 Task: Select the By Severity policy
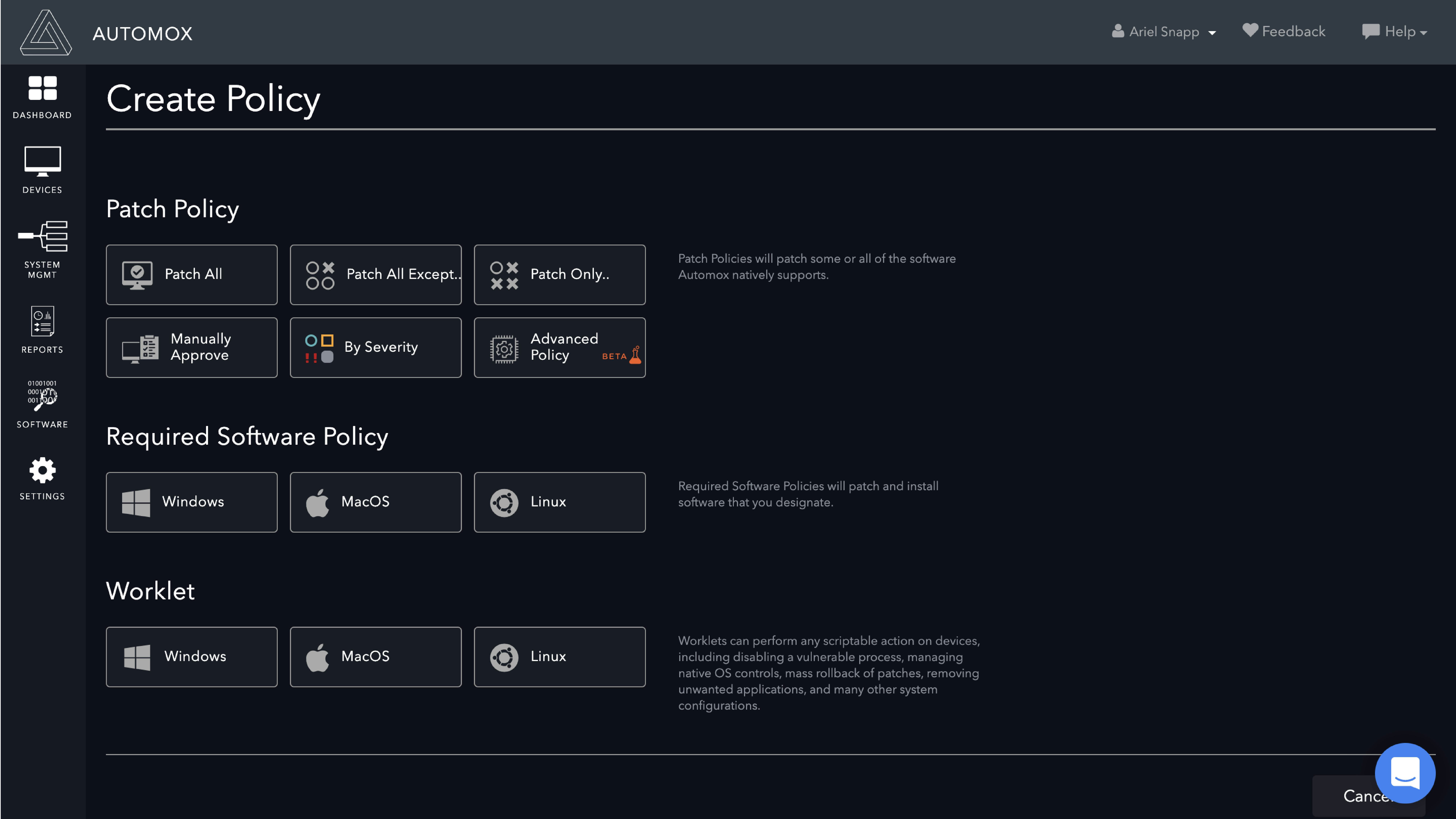click(375, 347)
